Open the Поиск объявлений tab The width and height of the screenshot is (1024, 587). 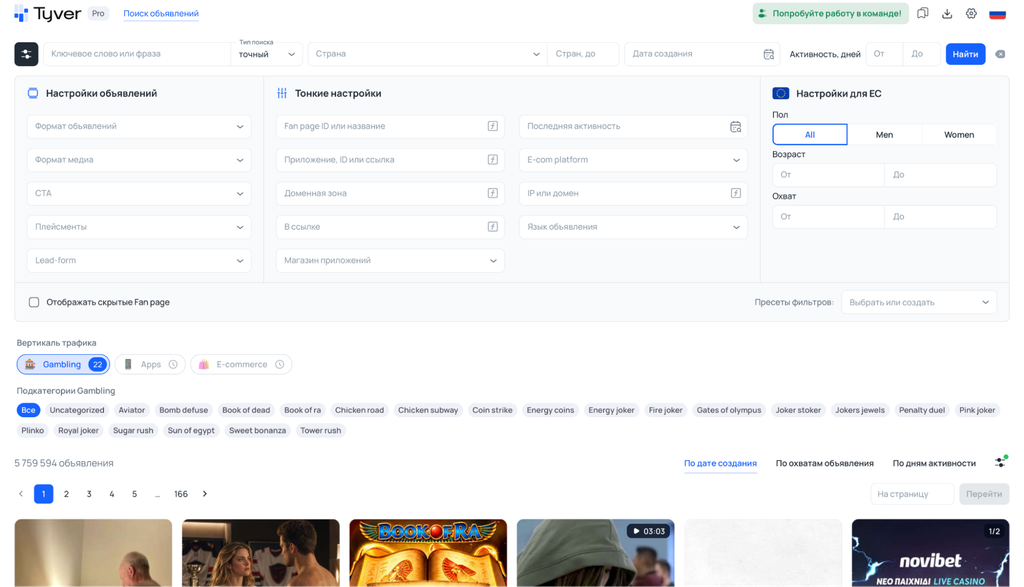[161, 14]
